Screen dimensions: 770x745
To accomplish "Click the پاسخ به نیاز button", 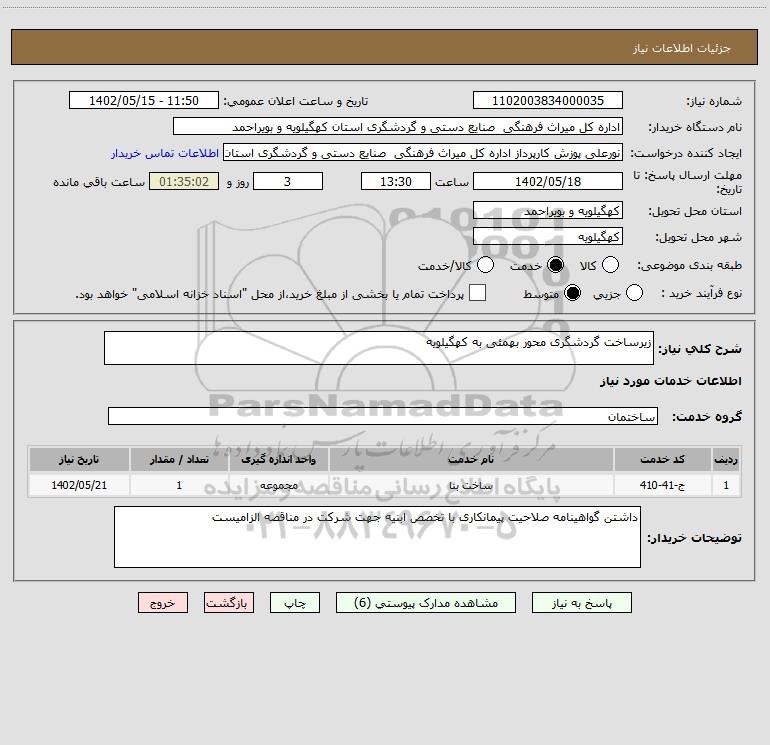I will pos(581,603).
